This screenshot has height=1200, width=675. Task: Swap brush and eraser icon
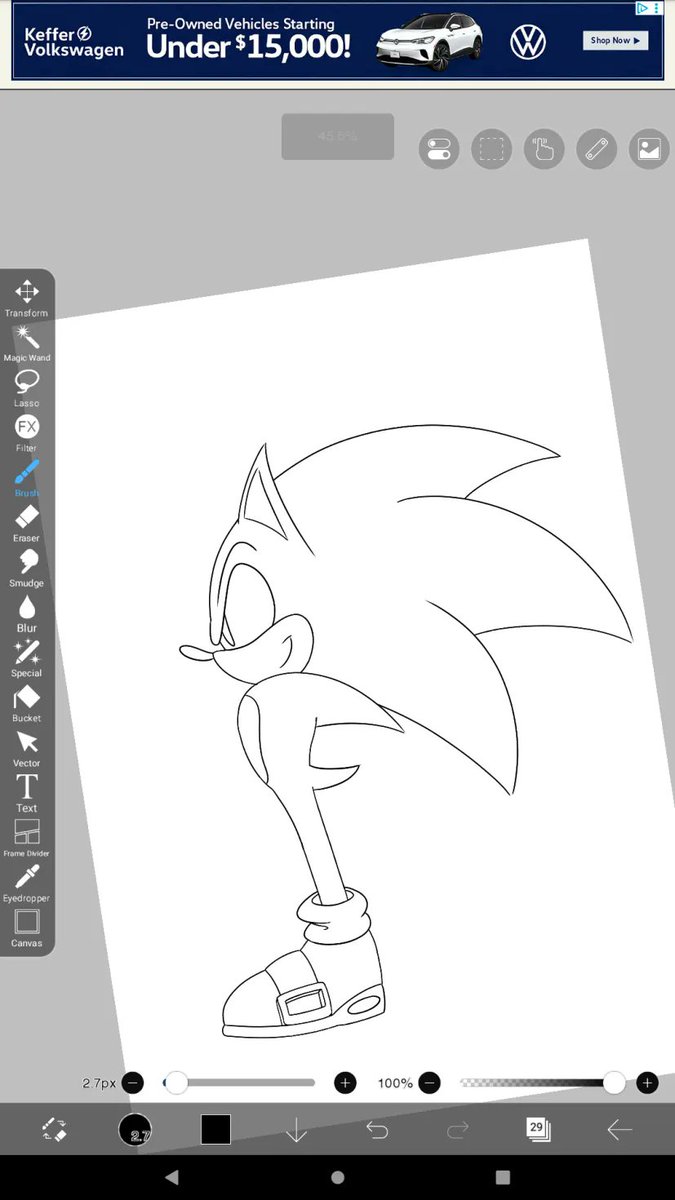click(x=54, y=1130)
